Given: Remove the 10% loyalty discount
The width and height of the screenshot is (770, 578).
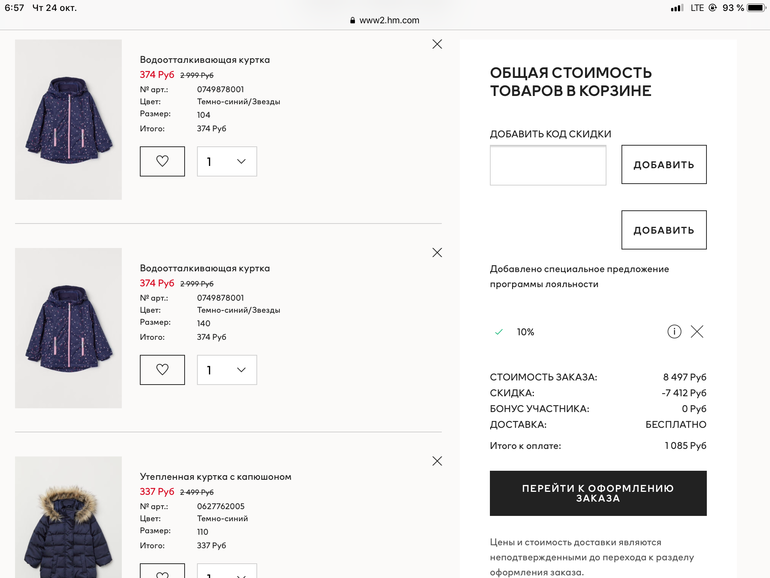Looking at the screenshot, I should tap(697, 332).
